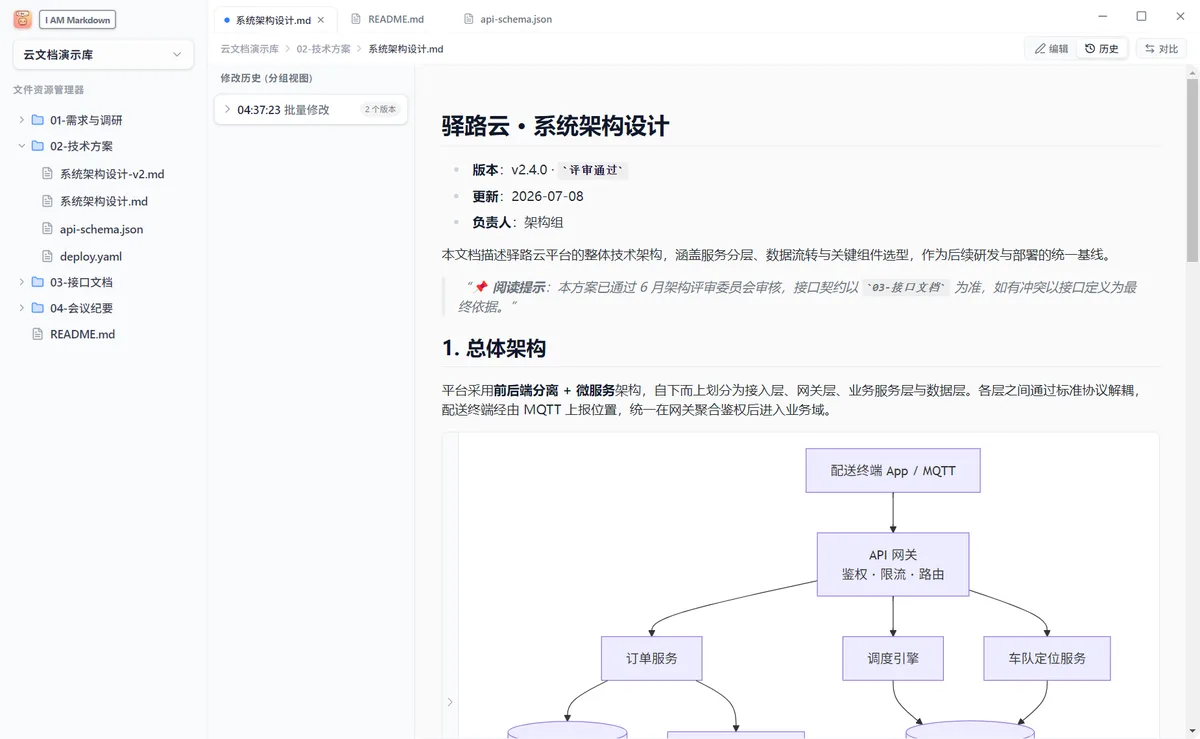1200x739 pixels.
Task: Expand the 01-需求与调研 folder
Action: click(x=22, y=120)
